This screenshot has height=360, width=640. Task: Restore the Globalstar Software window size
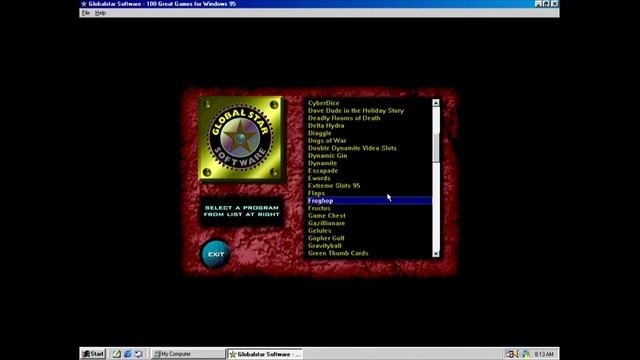point(546,4)
